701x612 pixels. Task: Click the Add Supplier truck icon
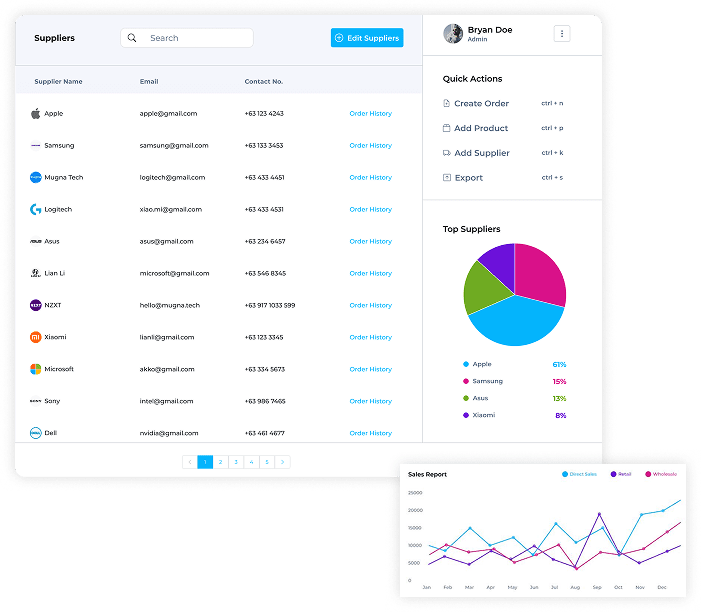[x=446, y=153]
